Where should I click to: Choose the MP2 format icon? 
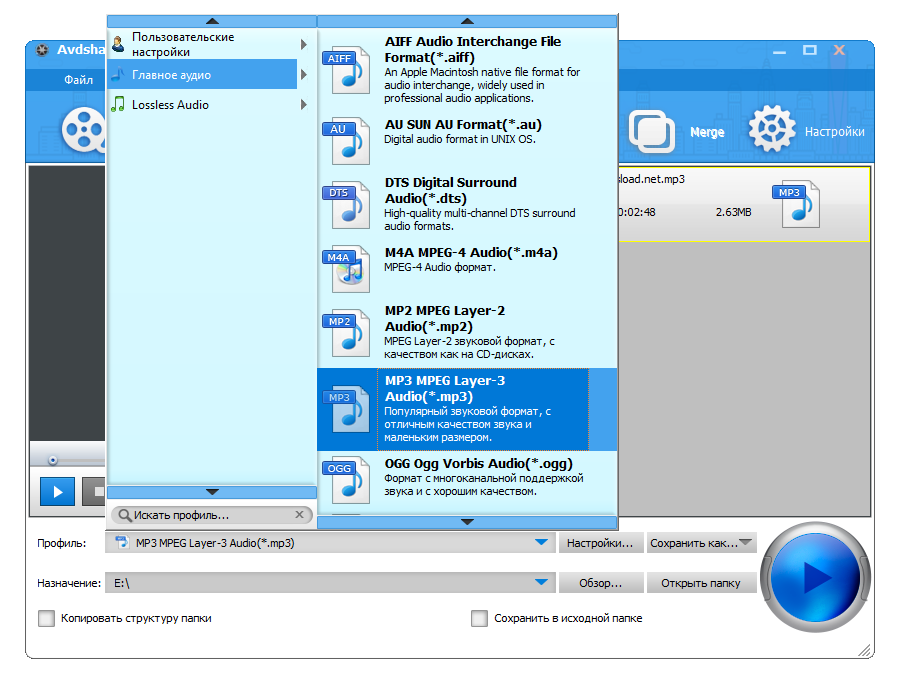coord(346,333)
